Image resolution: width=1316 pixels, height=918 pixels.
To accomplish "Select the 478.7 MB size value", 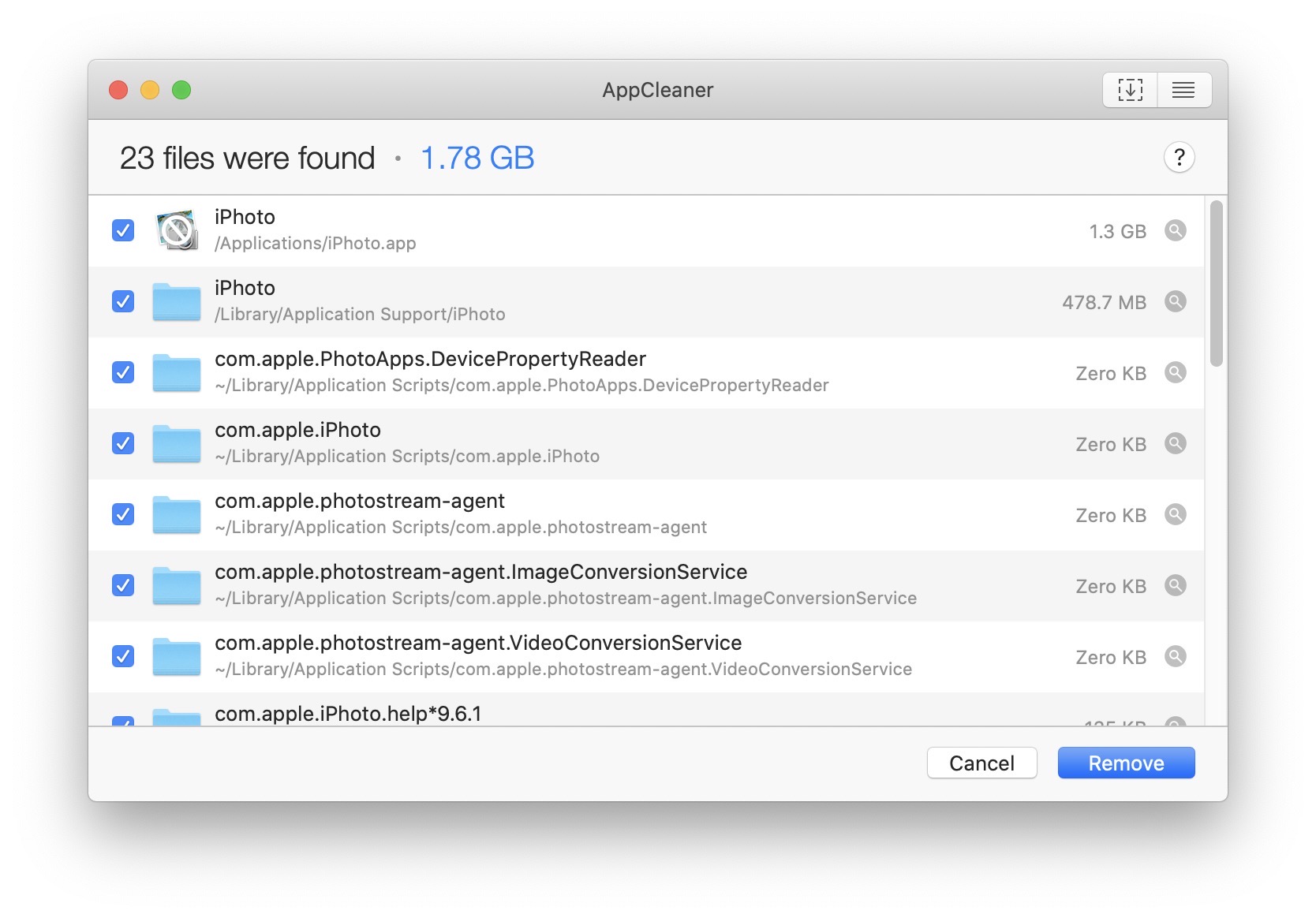I will click(x=1104, y=302).
